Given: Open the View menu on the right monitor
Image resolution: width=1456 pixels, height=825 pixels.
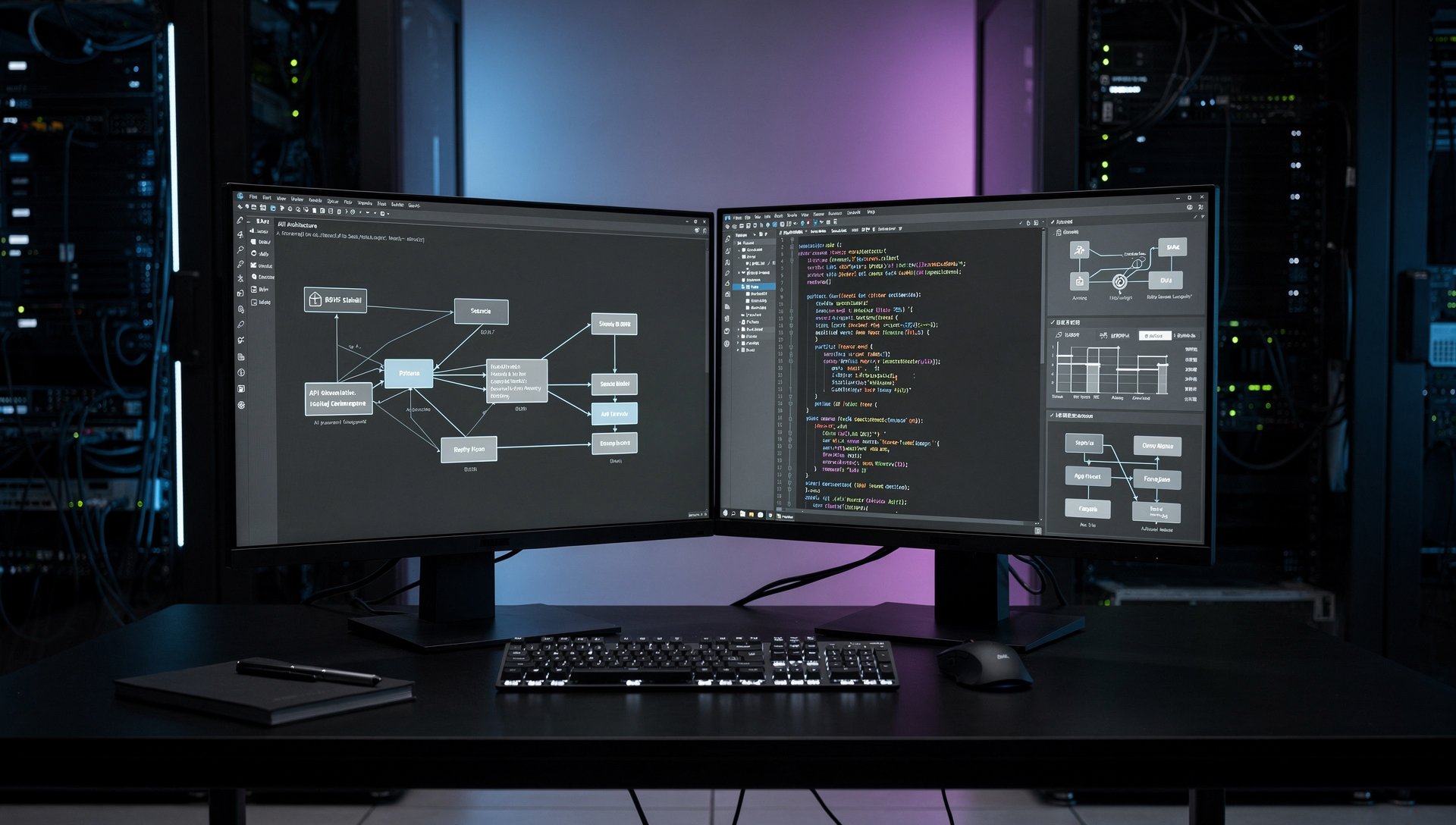Looking at the screenshot, I should coord(805,213).
